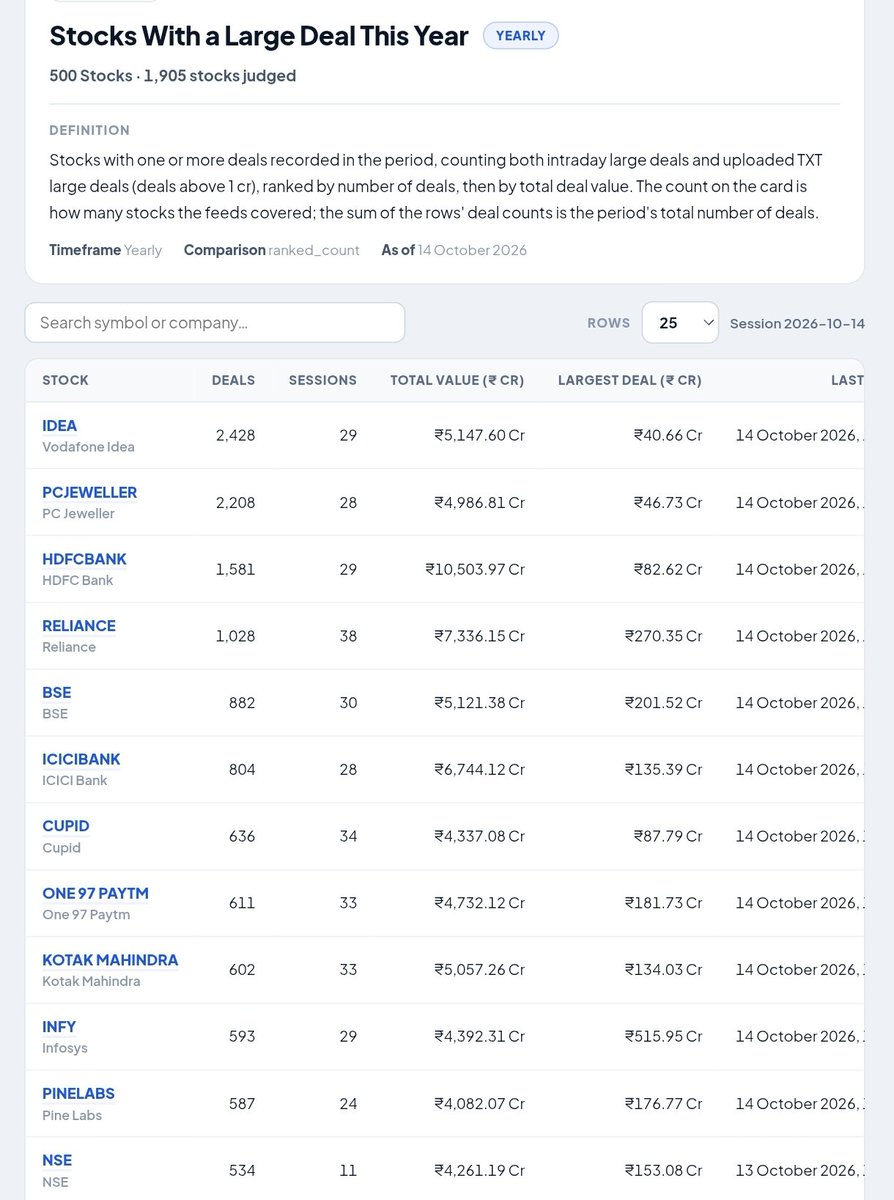Select the 500 Stocks · 1,905 stocks judged text
The height and width of the screenshot is (1200, 894).
(173, 76)
